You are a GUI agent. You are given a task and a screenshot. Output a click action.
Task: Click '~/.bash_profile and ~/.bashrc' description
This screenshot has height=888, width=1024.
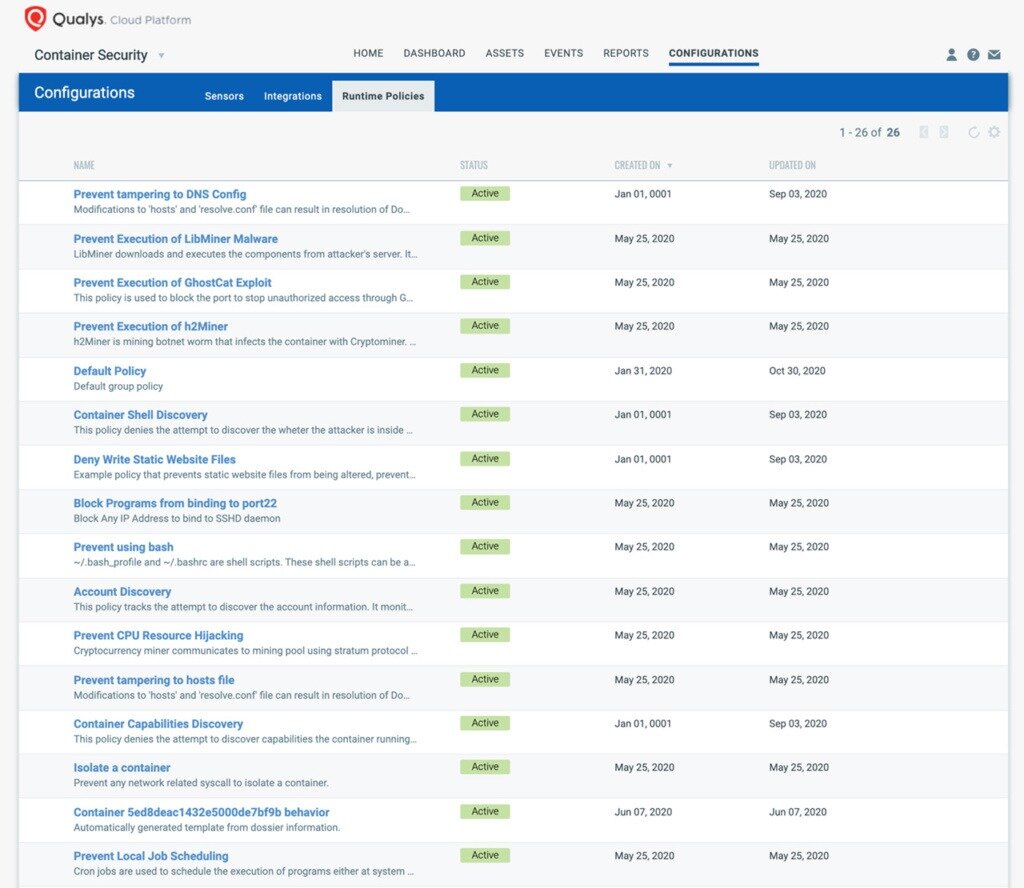[x=244, y=562]
